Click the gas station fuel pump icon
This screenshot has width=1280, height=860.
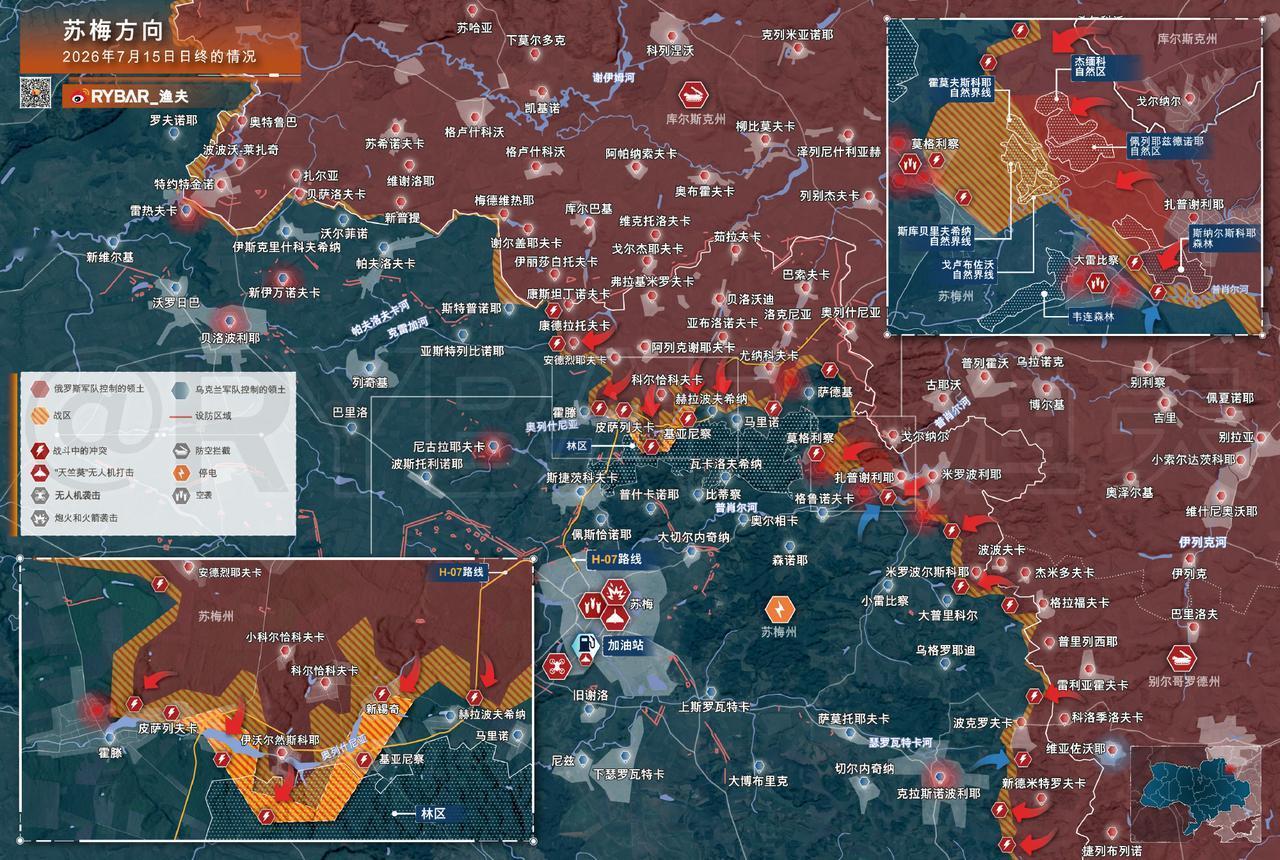584,645
